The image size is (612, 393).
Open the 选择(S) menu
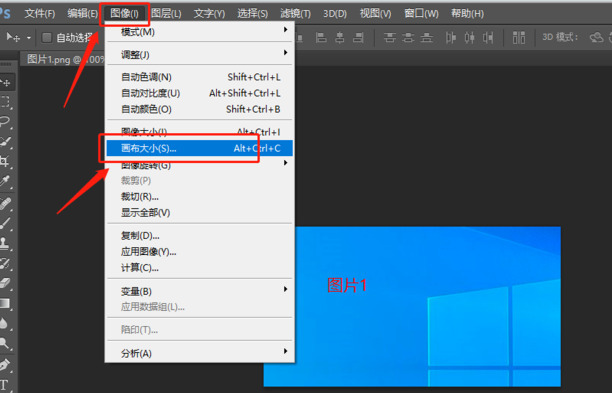(x=253, y=14)
